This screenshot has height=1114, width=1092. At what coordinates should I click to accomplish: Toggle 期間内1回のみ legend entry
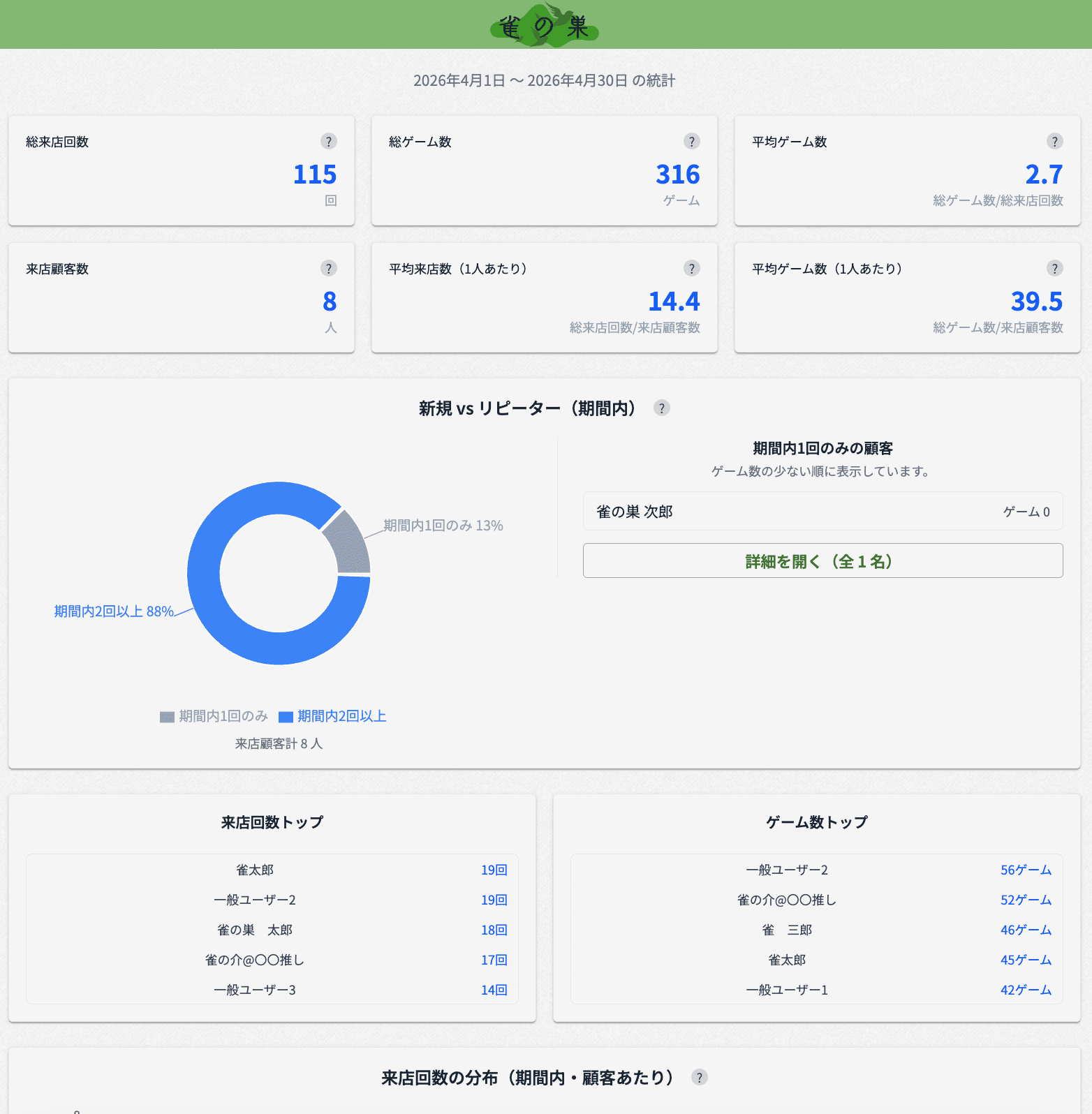(x=214, y=716)
